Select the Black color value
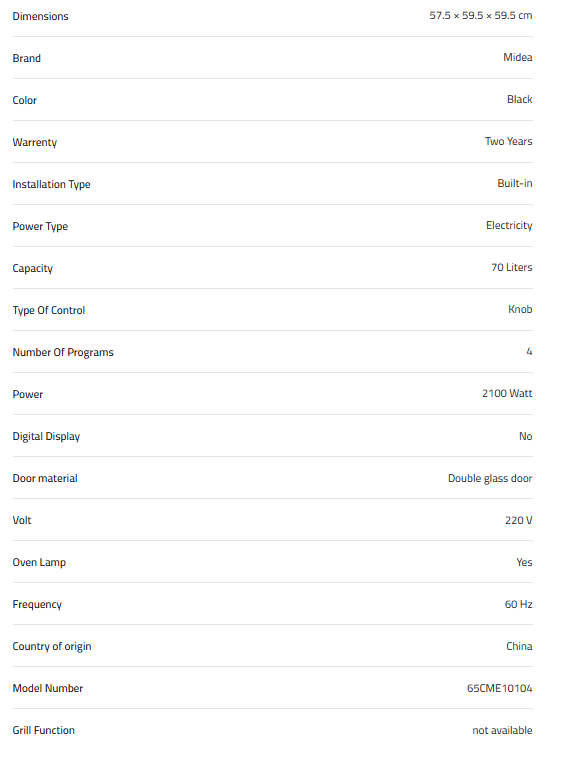This screenshot has height=757, width=563. [520, 99]
